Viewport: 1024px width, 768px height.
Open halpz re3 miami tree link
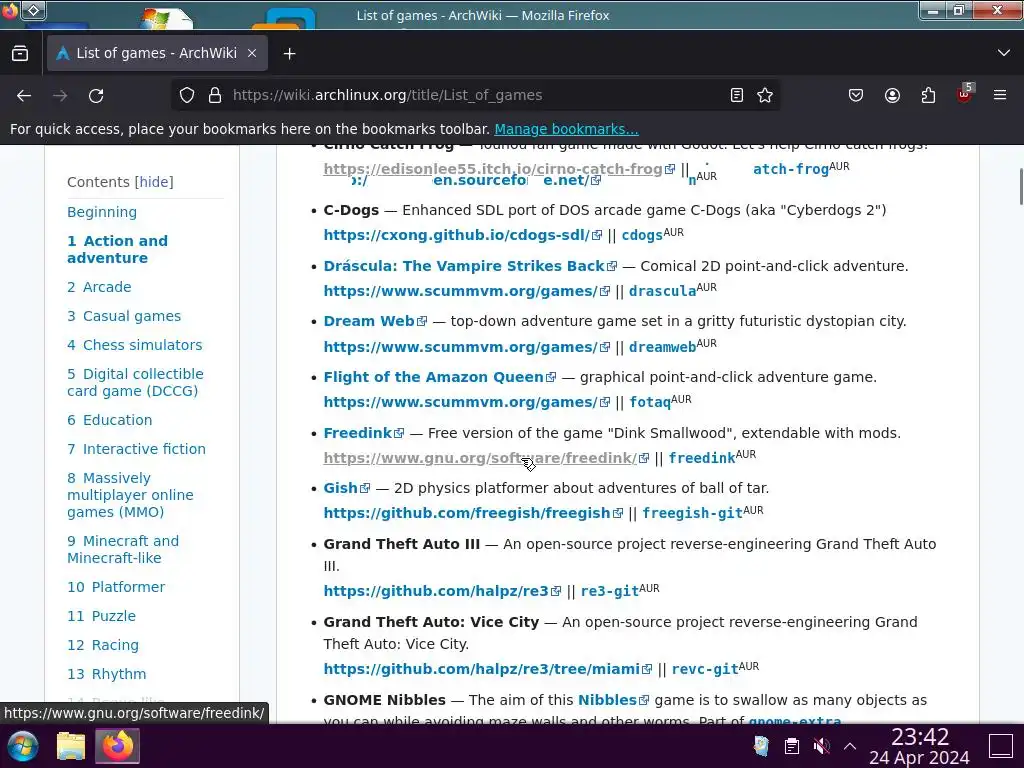[x=487, y=669]
